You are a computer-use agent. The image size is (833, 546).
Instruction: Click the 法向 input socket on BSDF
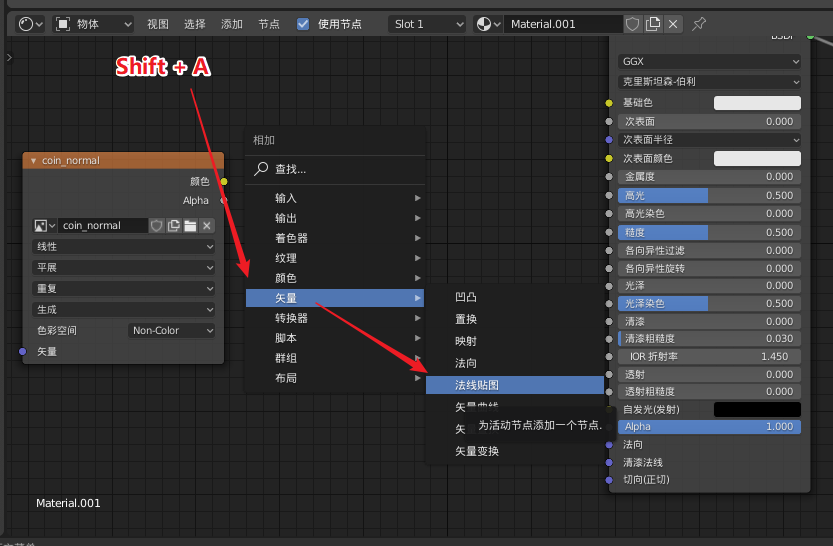[x=609, y=445]
